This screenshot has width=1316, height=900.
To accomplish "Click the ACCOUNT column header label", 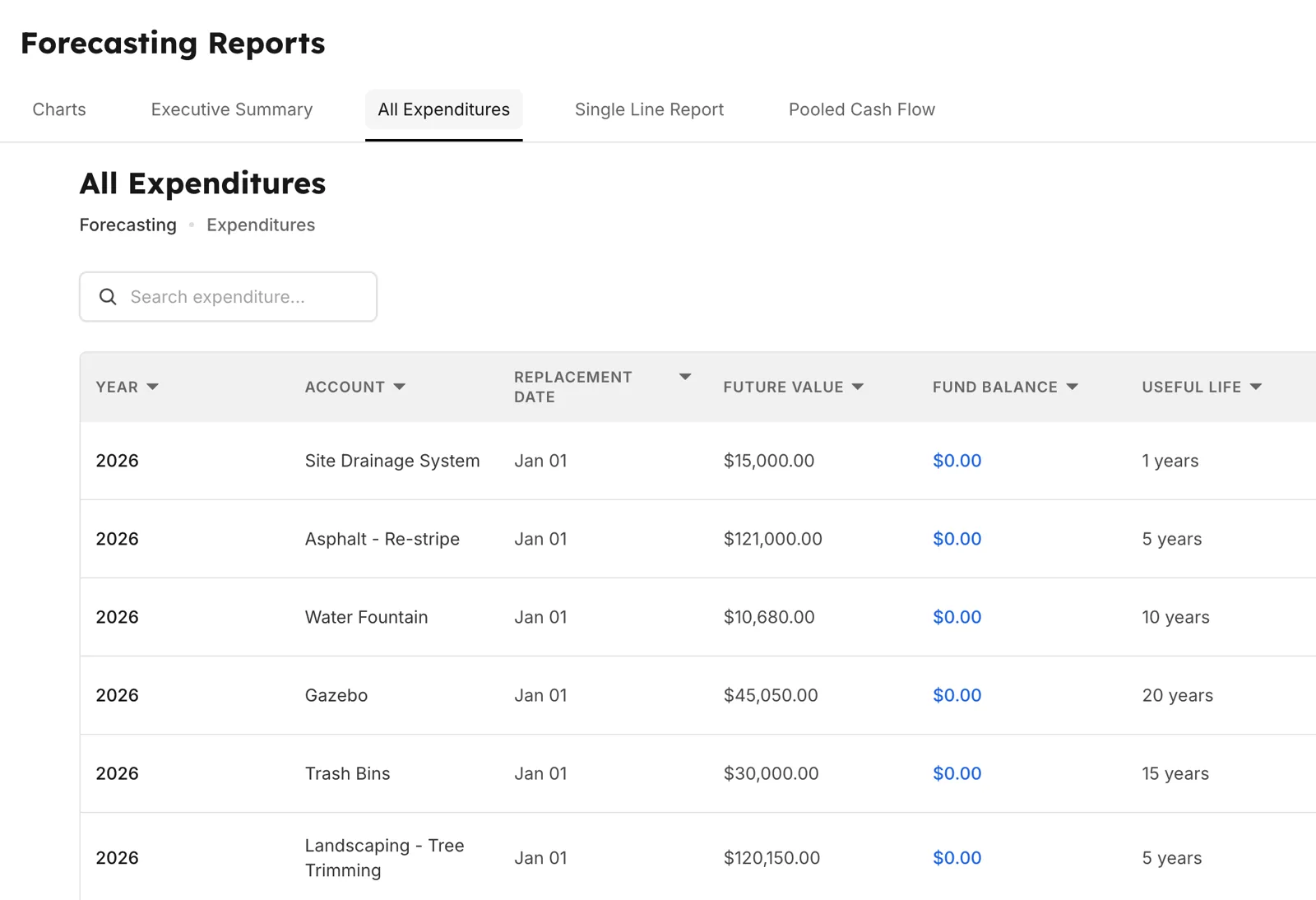I will (345, 387).
